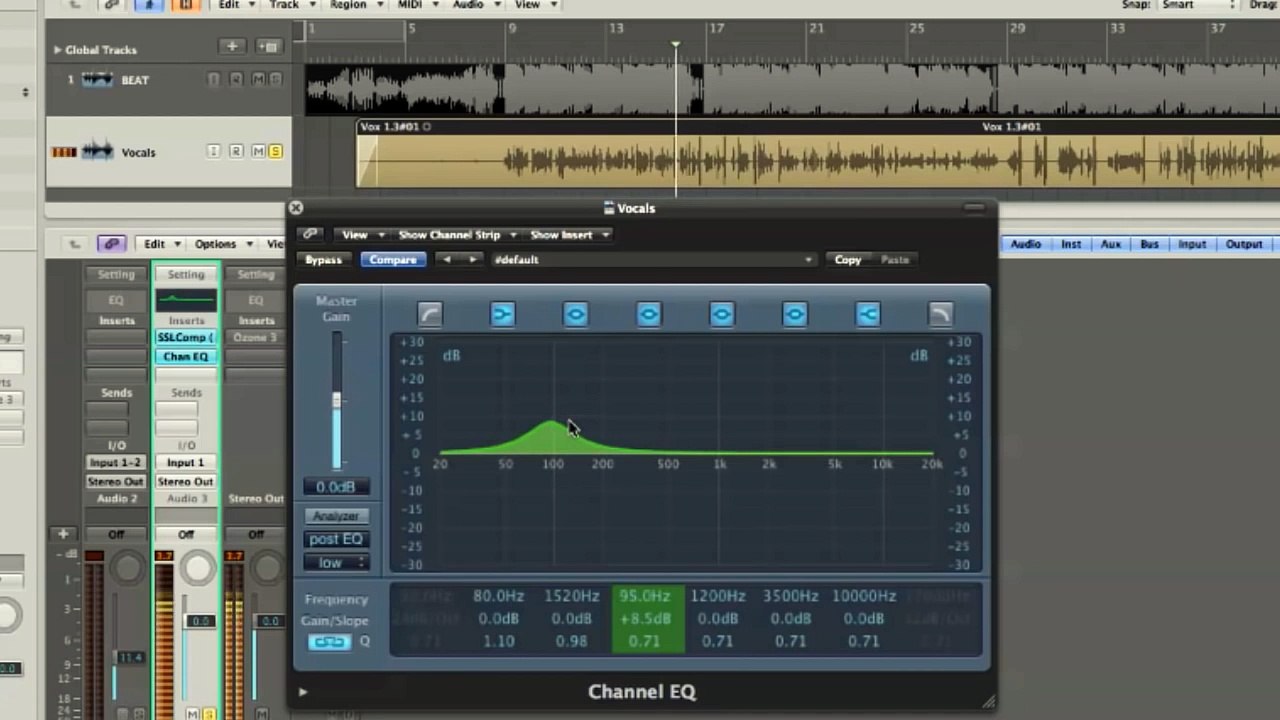Mute the BEAT track
Viewport: 1280px width, 720px height.
[x=258, y=79]
